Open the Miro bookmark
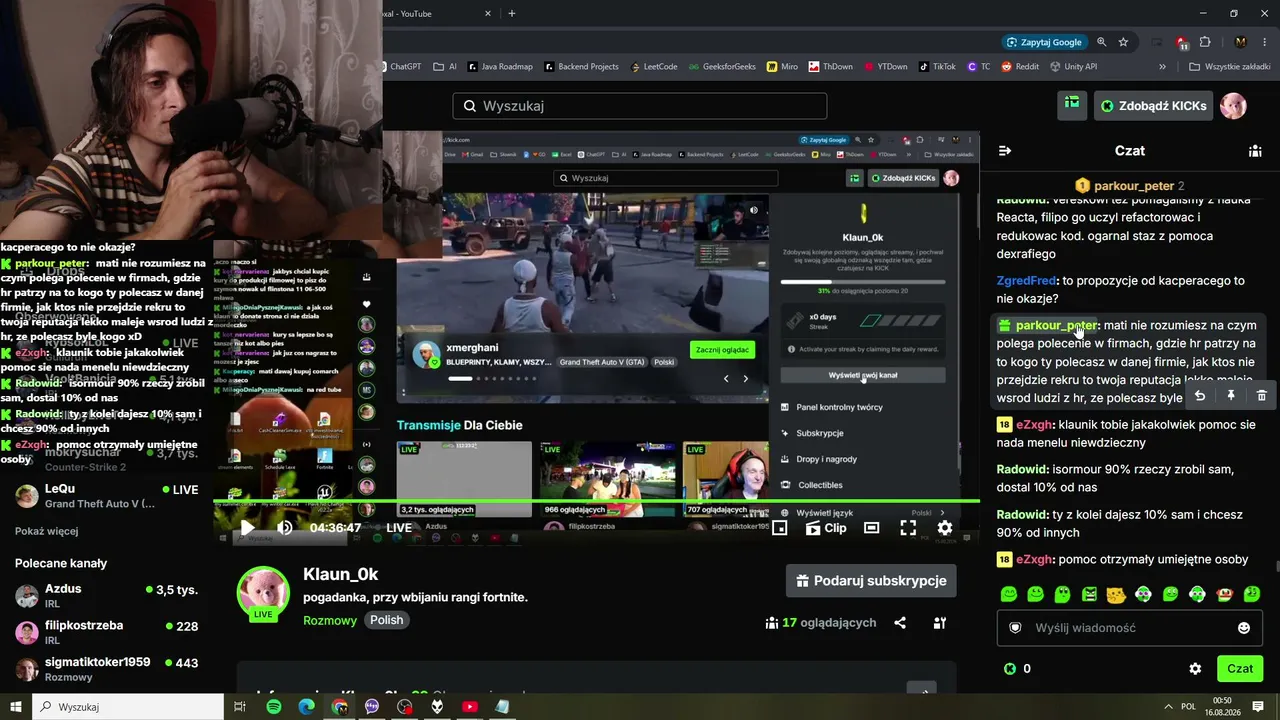 tap(783, 67)
